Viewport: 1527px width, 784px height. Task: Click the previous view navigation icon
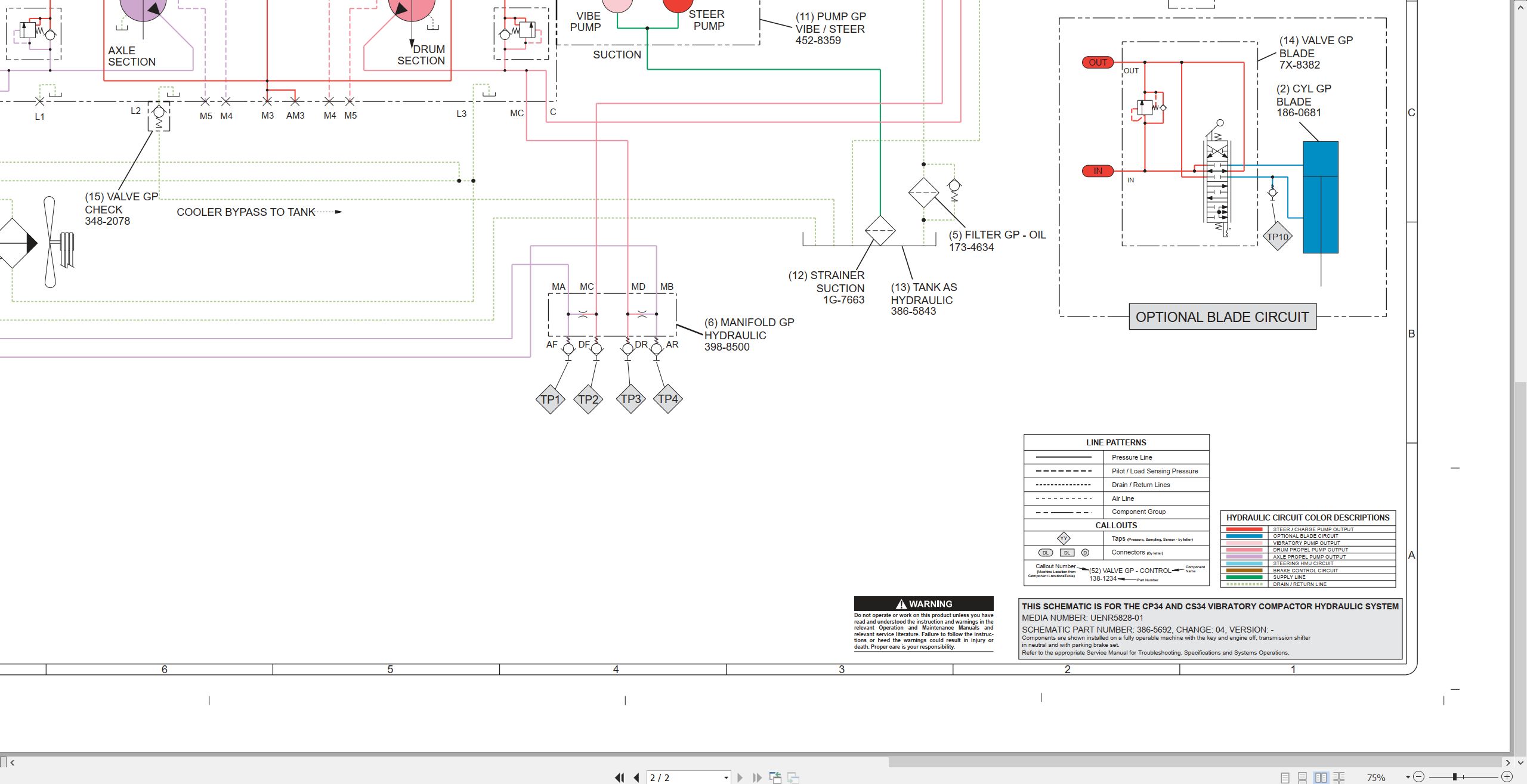pyautogui.click(x=775, y=777)
